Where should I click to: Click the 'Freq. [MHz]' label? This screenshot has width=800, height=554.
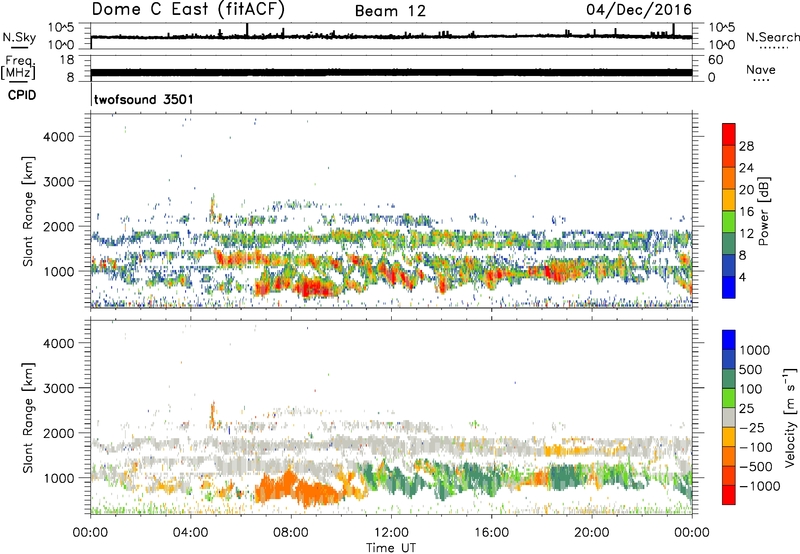(18, 67)
